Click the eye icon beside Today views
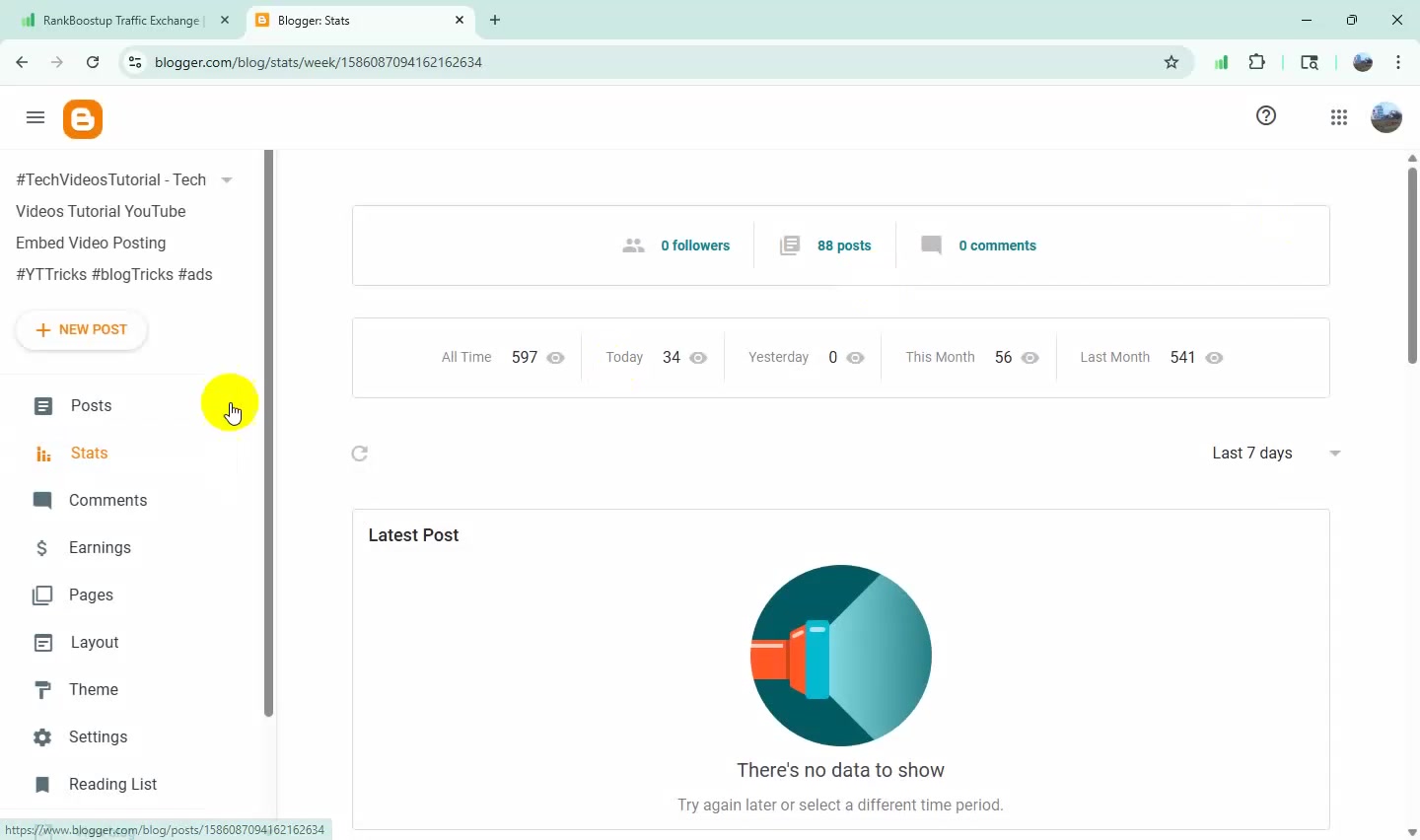Viewport: 1420px width, 840px height. [x=699, y=358]
